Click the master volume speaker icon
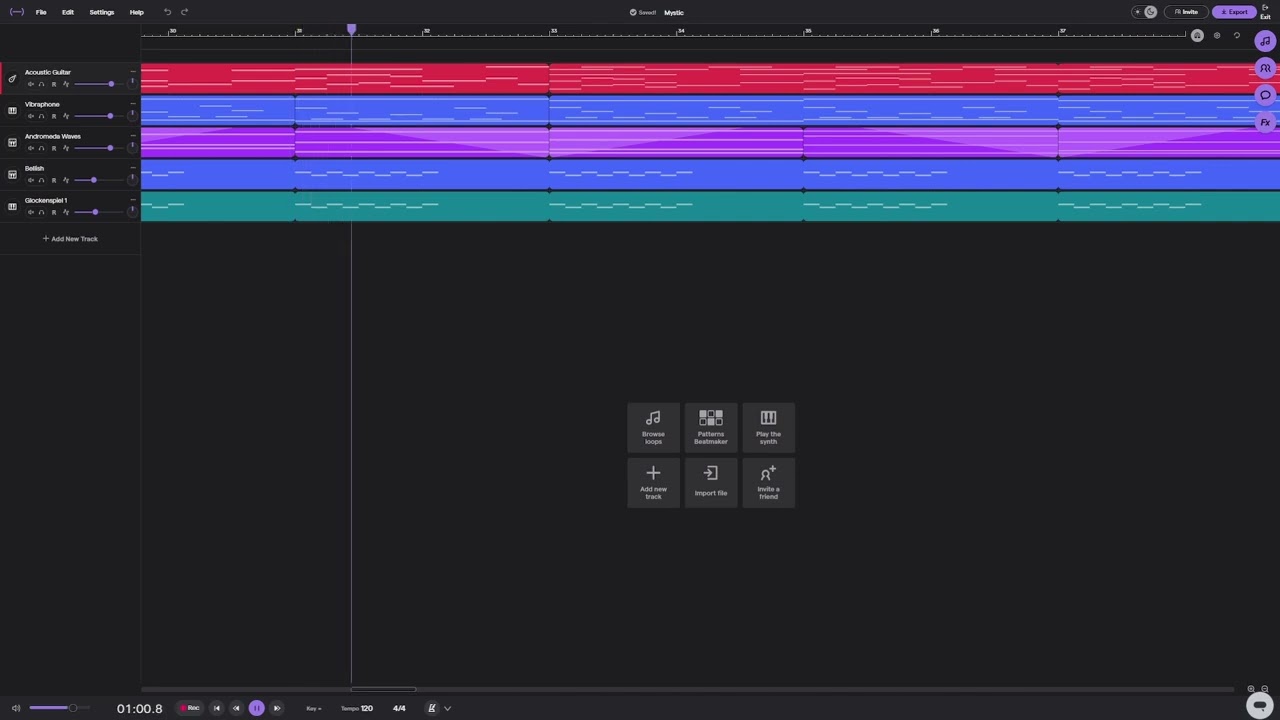This screenshot has width=1280, height=720. tap(15, 708)
